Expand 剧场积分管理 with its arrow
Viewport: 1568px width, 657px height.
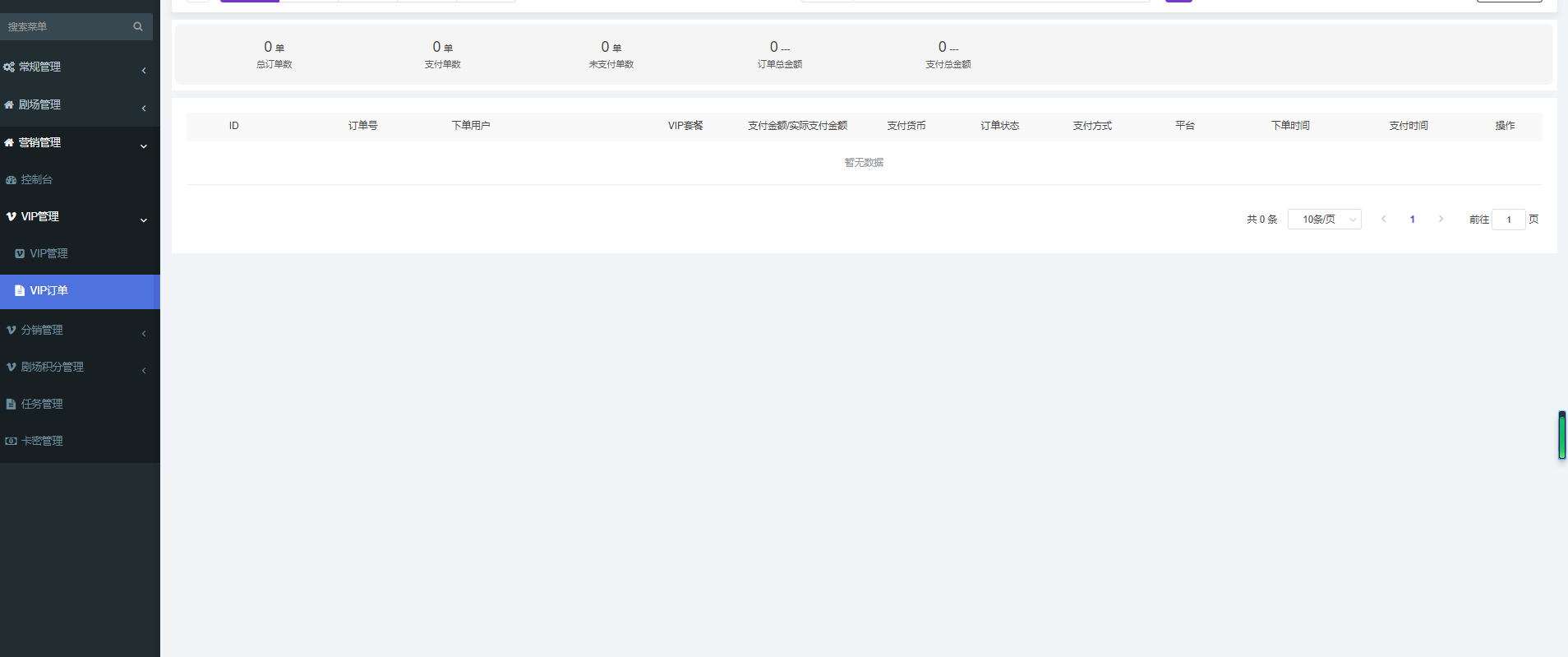coord(144,371)
